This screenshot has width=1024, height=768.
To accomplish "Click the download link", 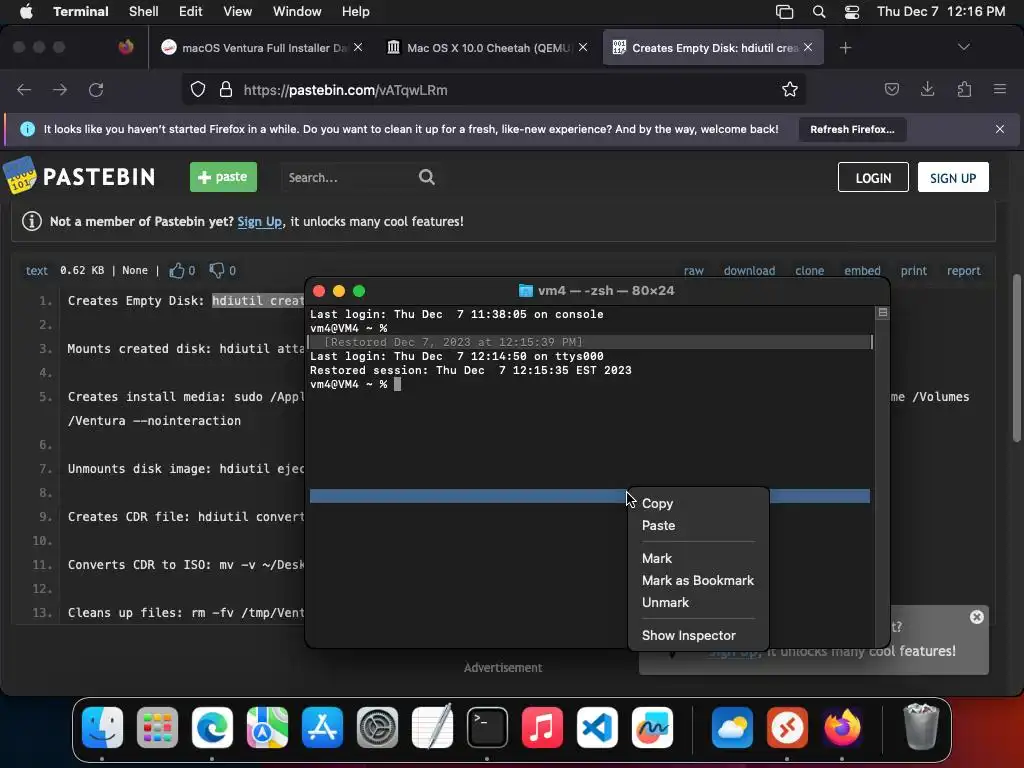I will pos(749,271).
